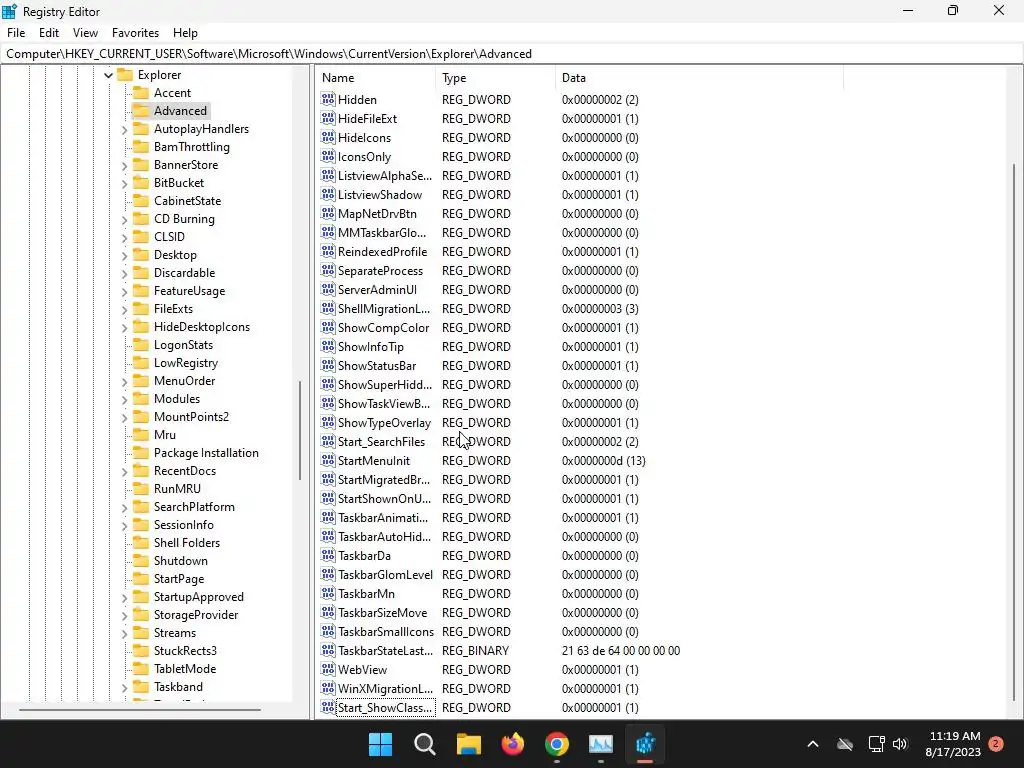Open the network display tray icon

(876, 744)
